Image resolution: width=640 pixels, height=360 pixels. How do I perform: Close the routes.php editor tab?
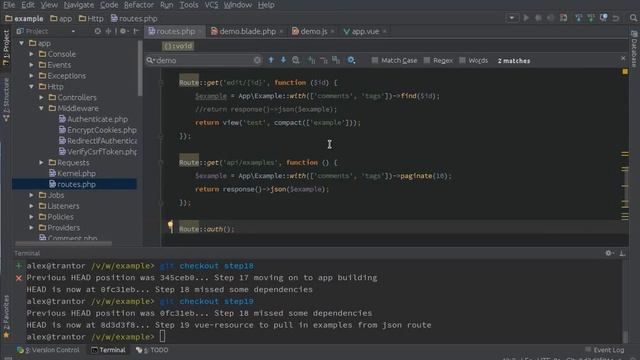[x=200, y=31]
